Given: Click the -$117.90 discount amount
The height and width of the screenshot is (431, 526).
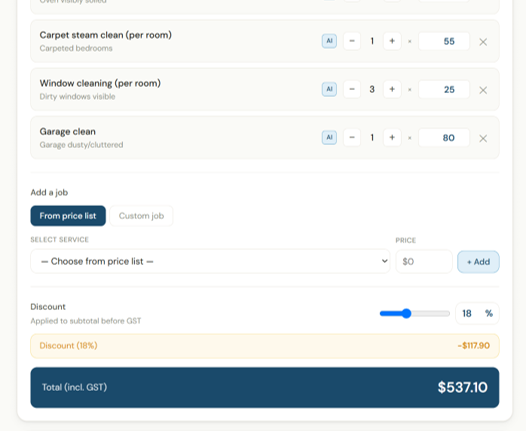Looking at the screenshot, I should [x=474, y=345].
